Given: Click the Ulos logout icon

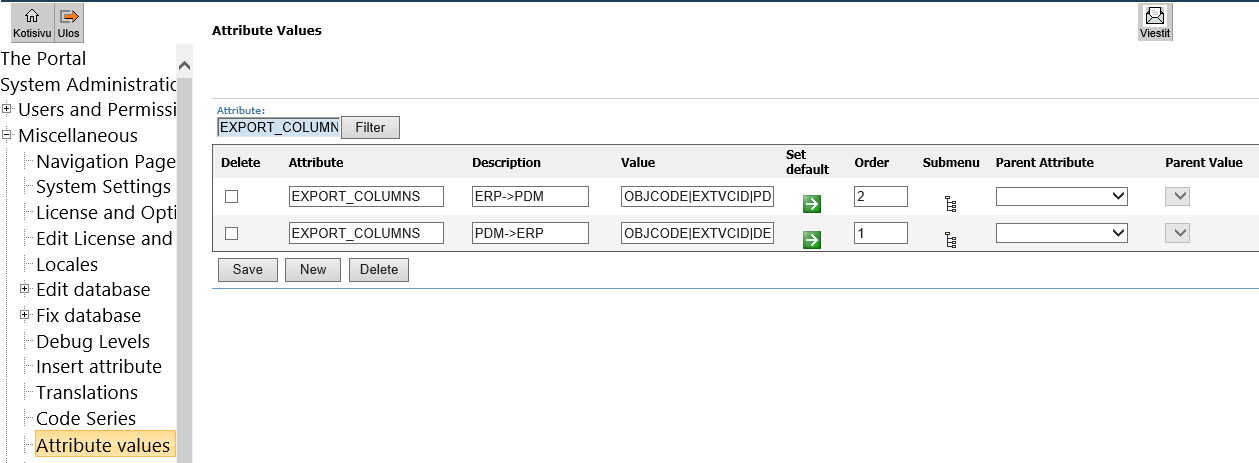Looking at the screenshot, I should (69, 22).
